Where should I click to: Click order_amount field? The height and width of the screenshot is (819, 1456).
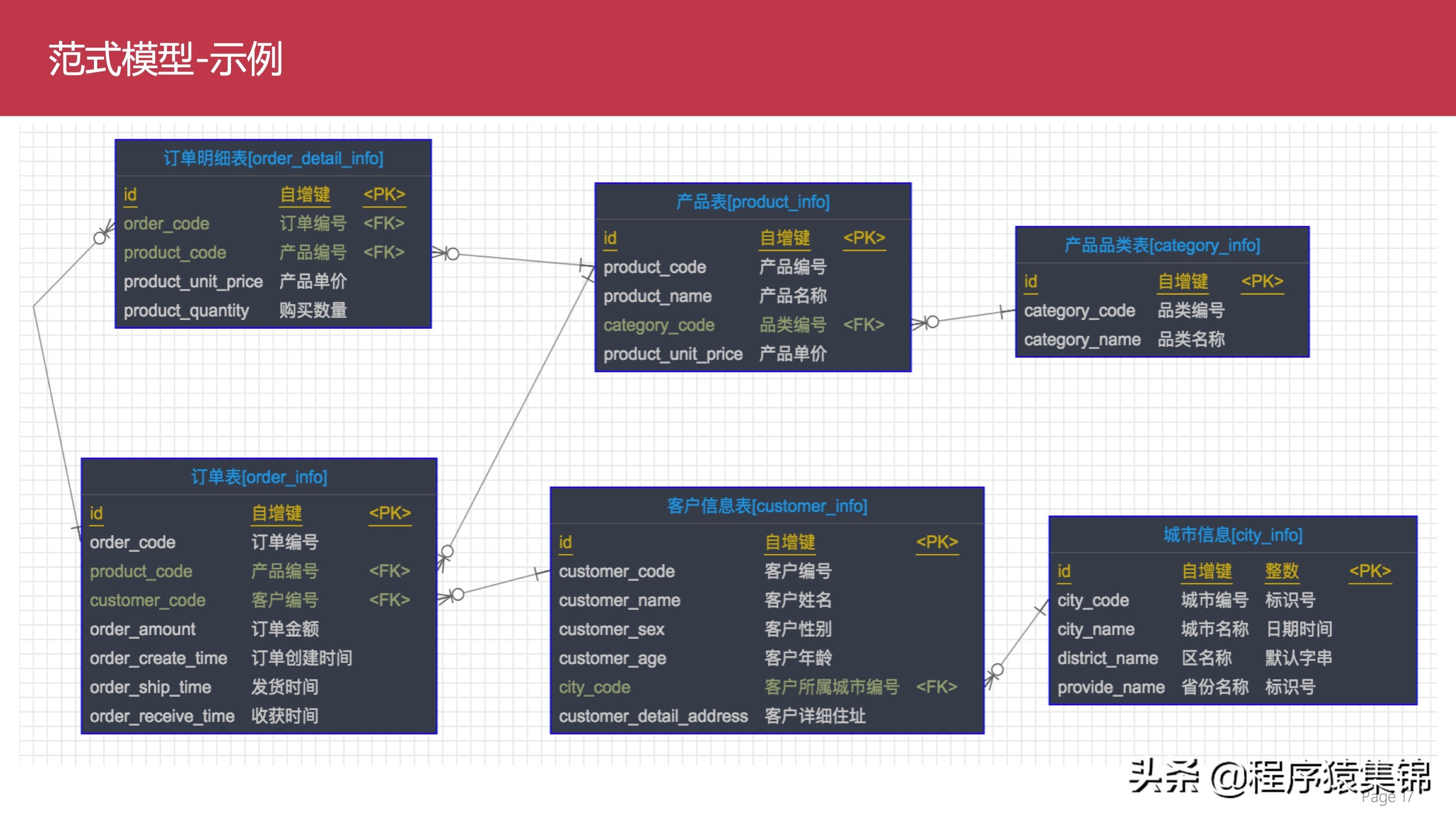pyautogui.click(x=143, y=629)
